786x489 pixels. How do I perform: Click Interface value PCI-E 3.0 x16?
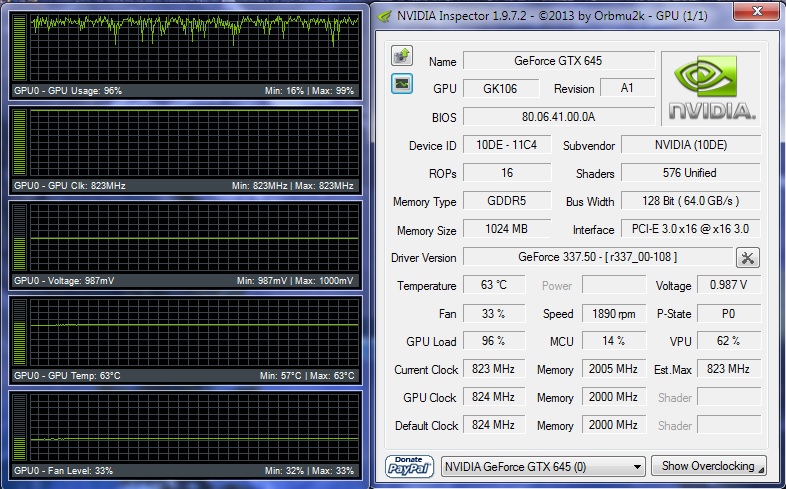click(691, 229)
